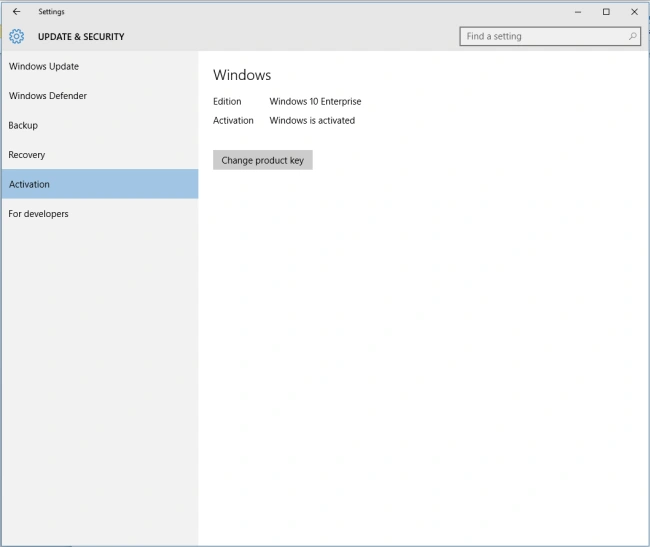Click Windows 10 Enterprise edition text
The height and width of the screenshot is (547, 650).
315,102
